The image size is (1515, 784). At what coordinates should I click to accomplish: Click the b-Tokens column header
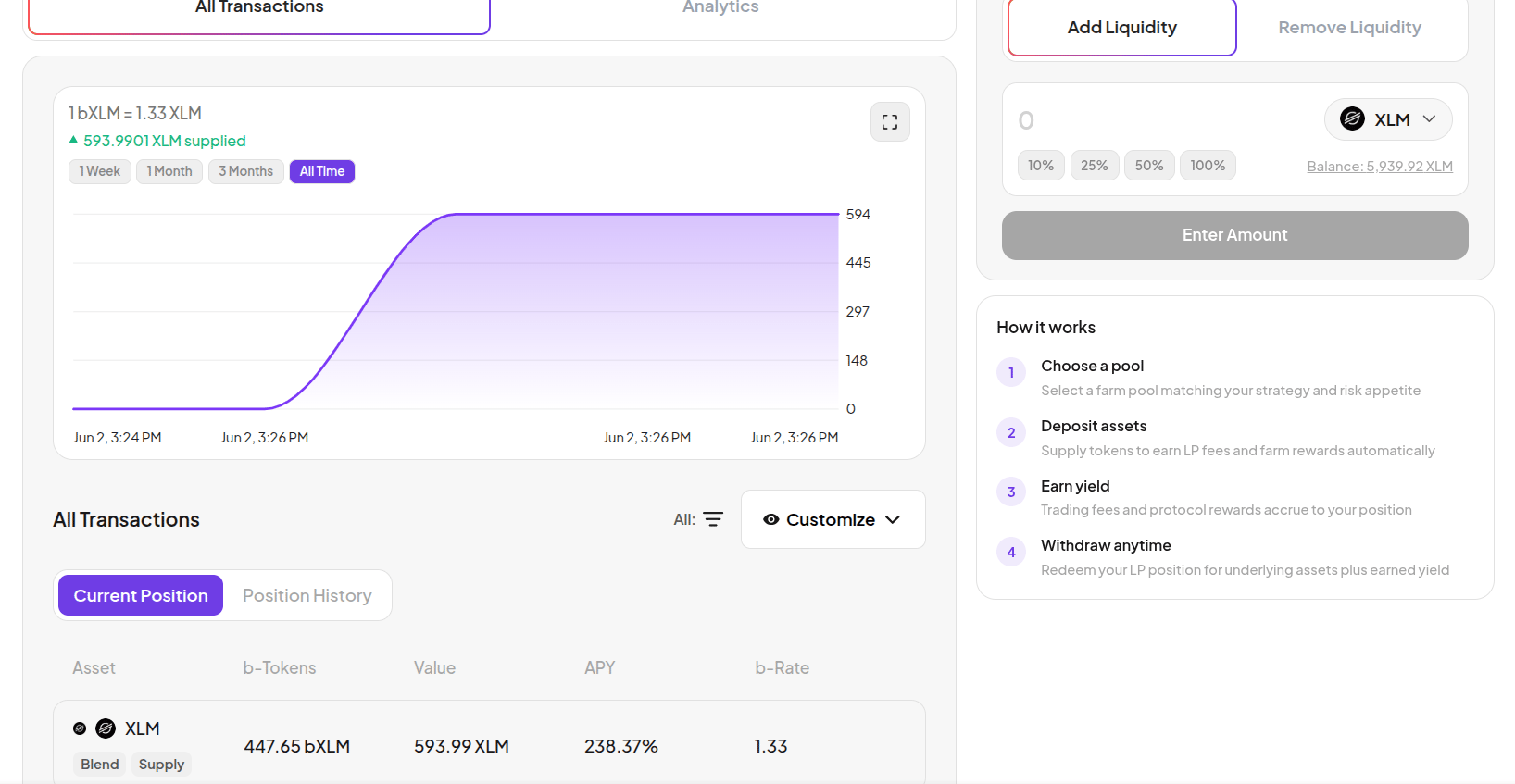click(280, 667)
